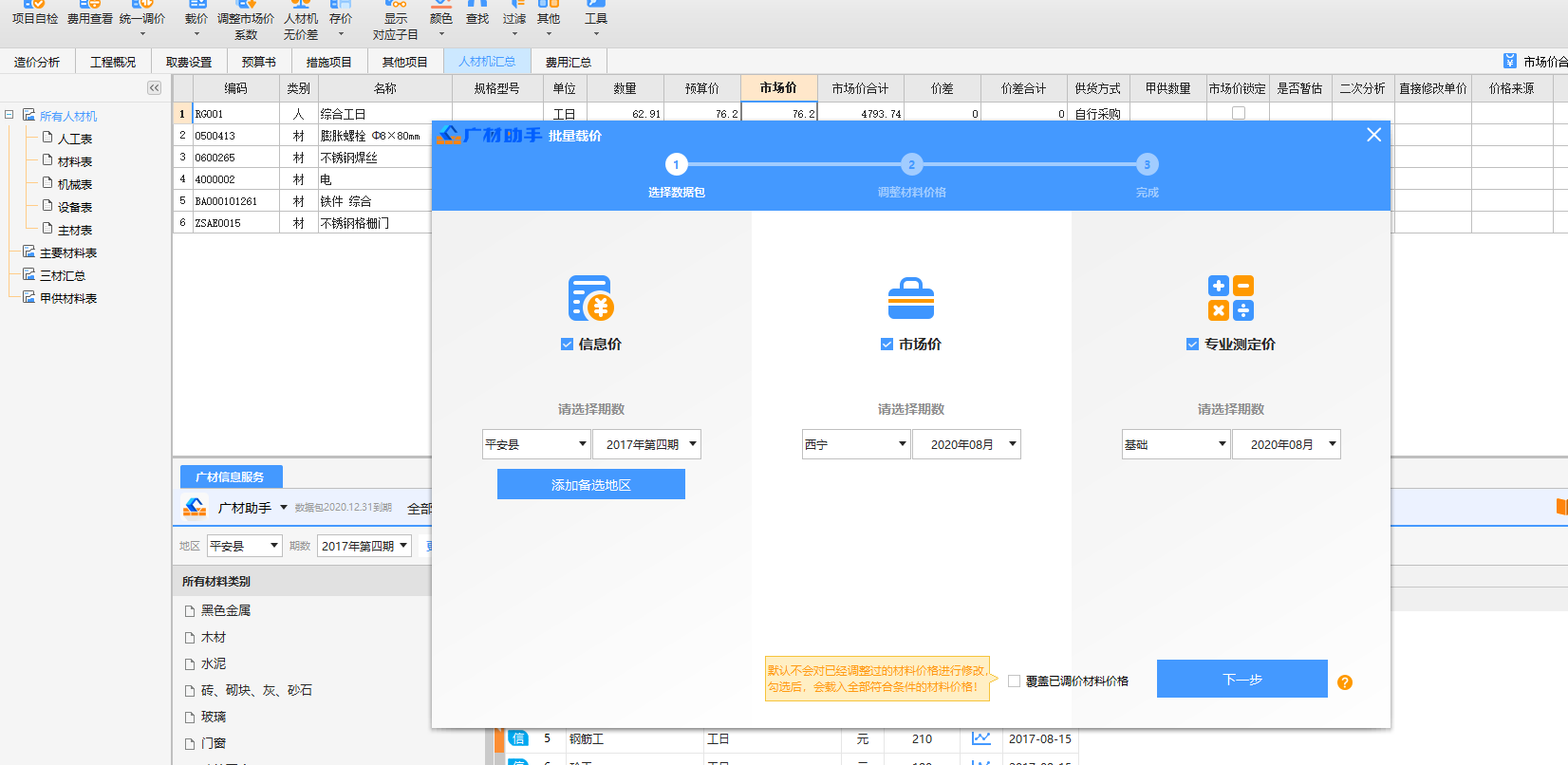Click the 添加备选地区 button
Screen dimensions: 1568x765
(x=591, y=484)
